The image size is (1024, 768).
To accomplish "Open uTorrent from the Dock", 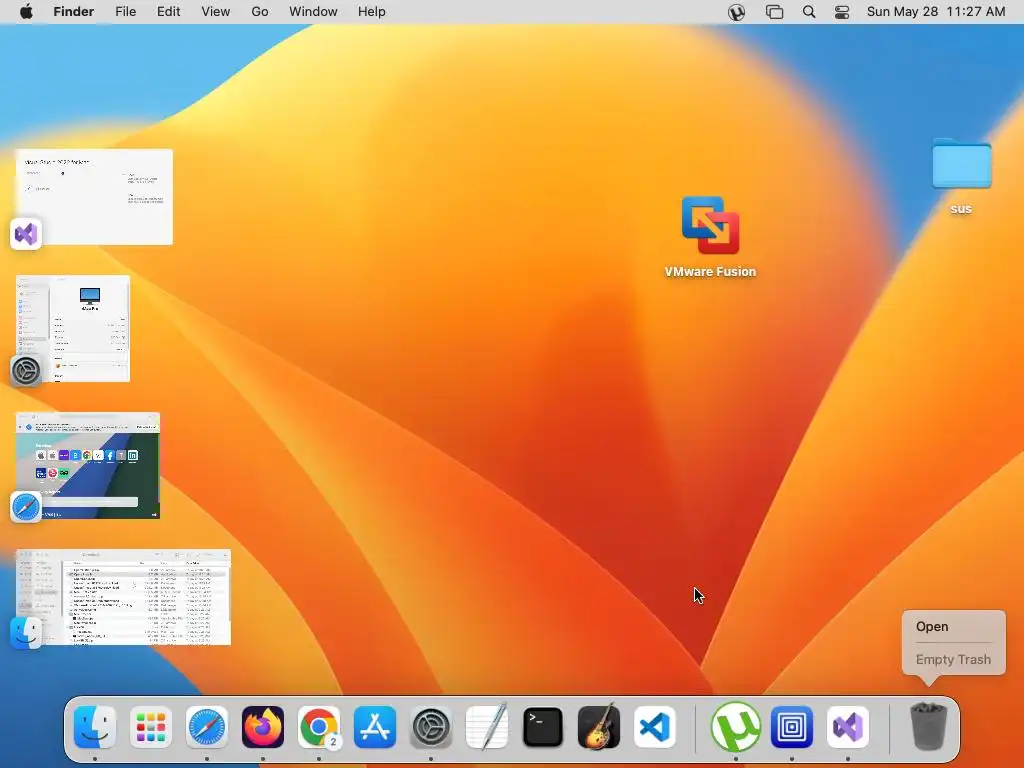I will 736,727.
